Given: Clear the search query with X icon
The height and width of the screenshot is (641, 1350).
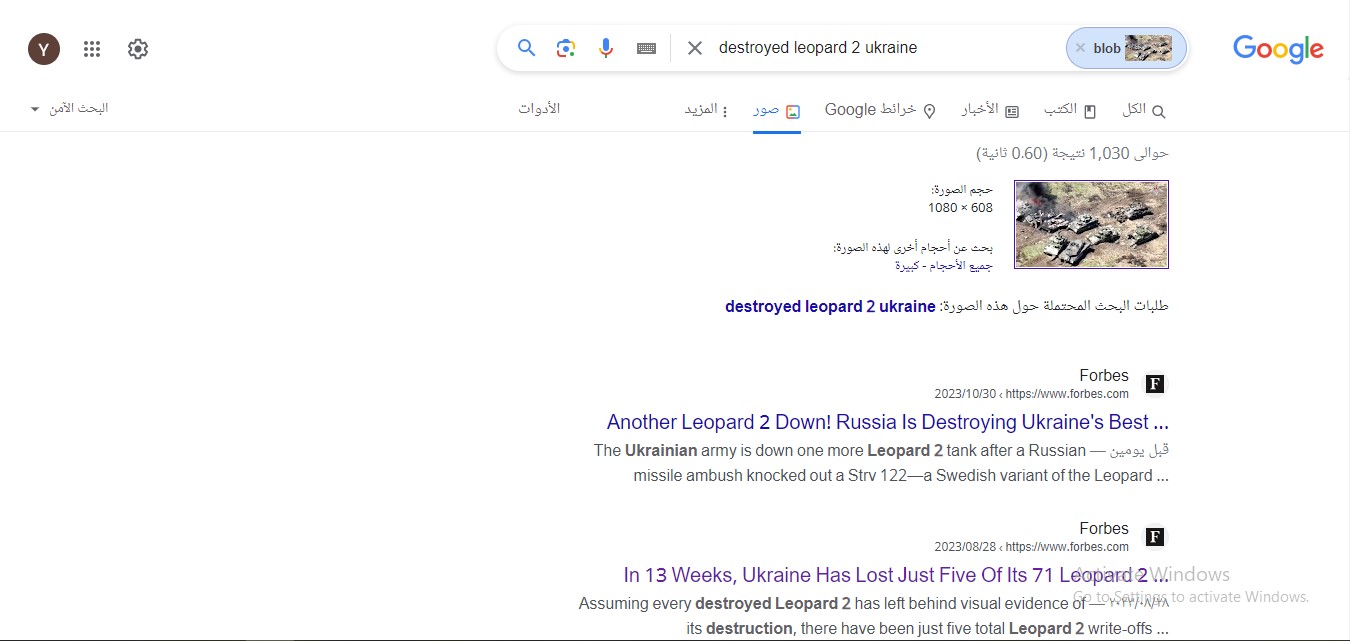Looking at the screenshot, I should coord(695,48).
